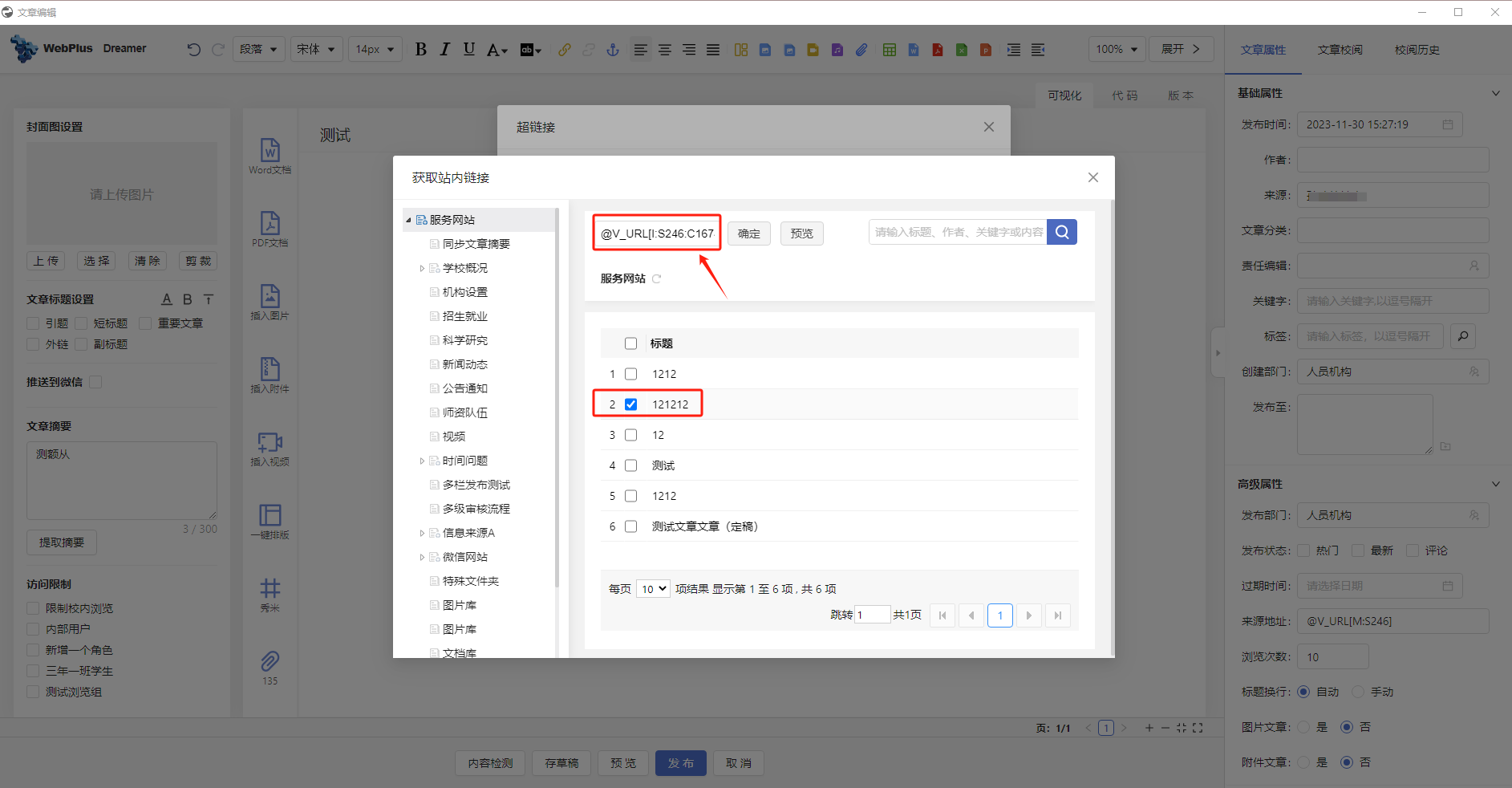Switch to the 文章校阅 tab
Screen dimensions: 1512x788
(x=1340, y=50)
